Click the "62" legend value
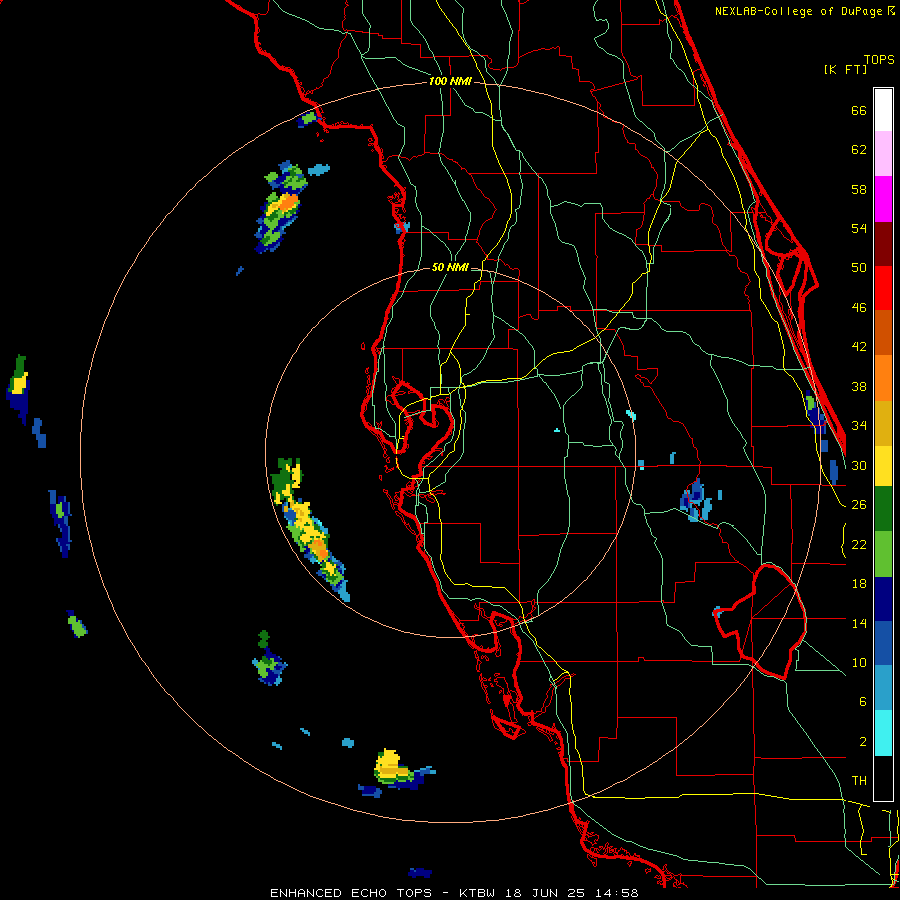The height and width of the screenshot is (900, 900). coord(859,150)
